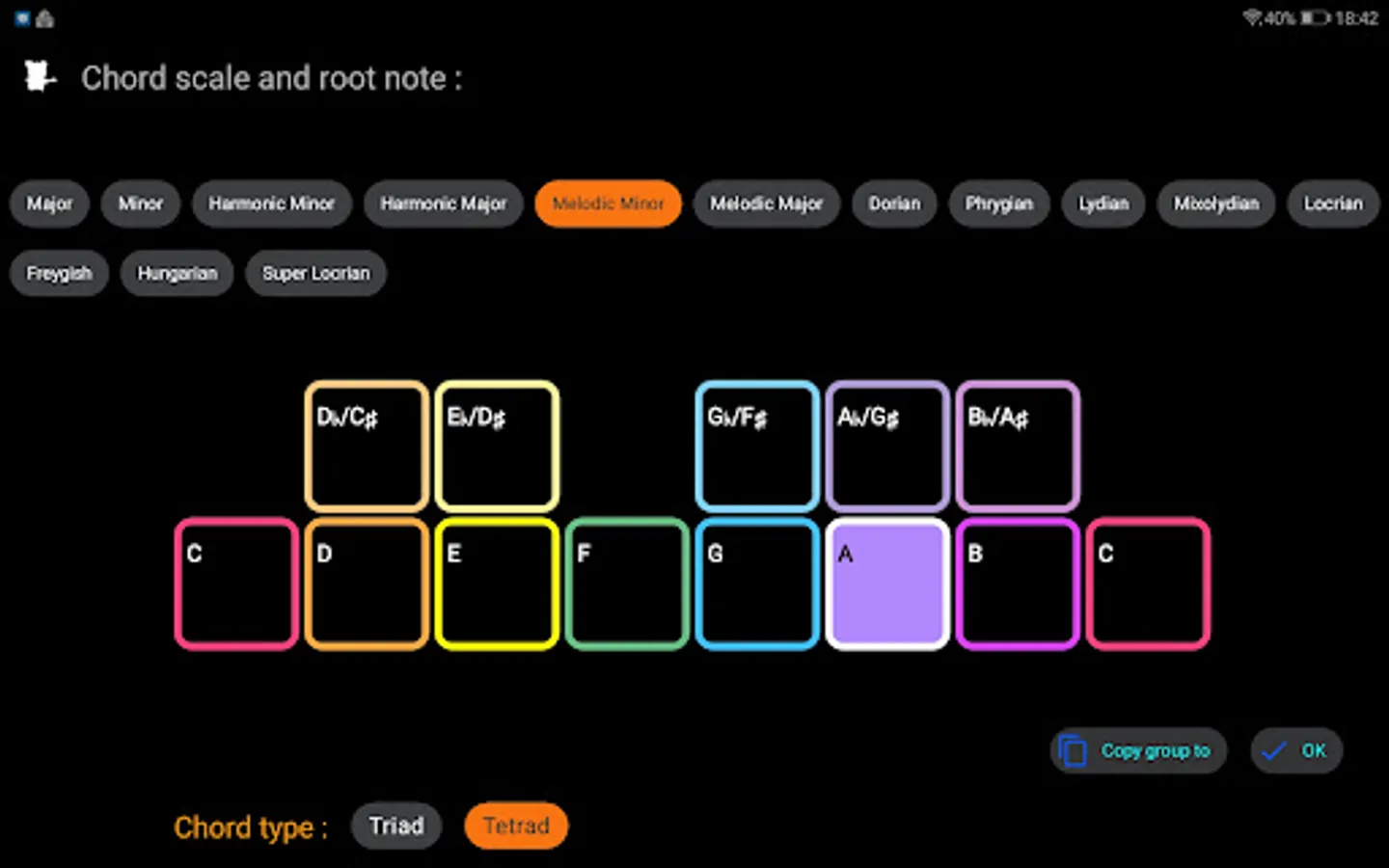Tap the Wi-Fi status icon
This screenshot has height=868, width=1389.
tap(1252, 17)
